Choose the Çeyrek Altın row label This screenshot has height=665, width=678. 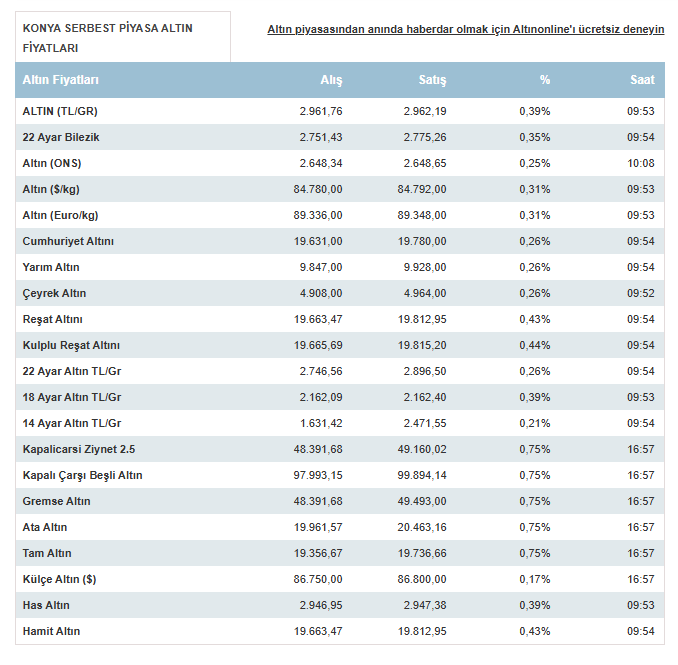click(54, 294)
